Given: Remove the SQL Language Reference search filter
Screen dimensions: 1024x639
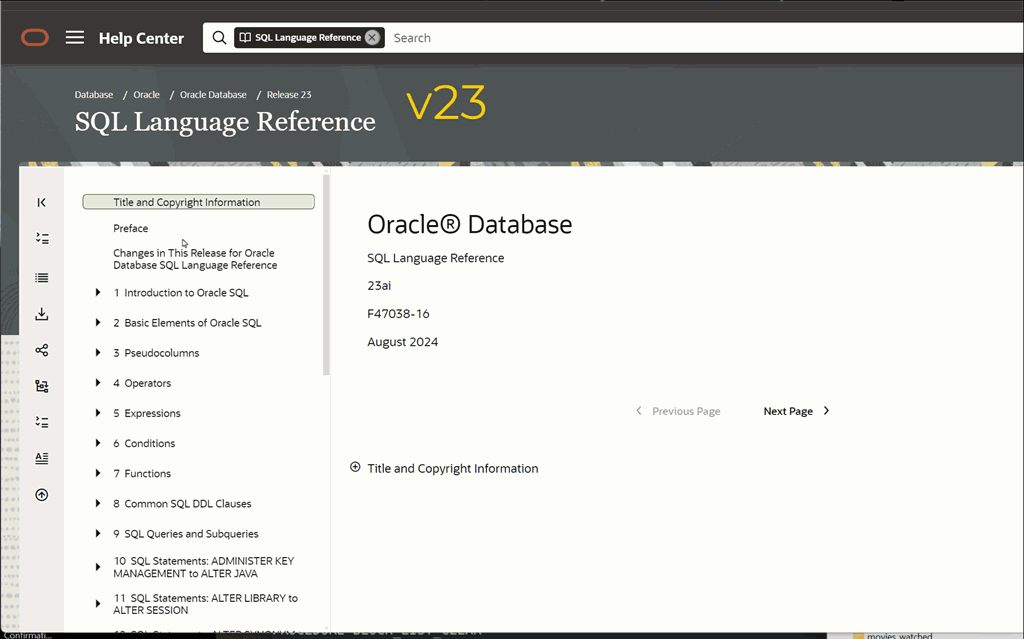Looking at the screenshot, I should point(372,37).
